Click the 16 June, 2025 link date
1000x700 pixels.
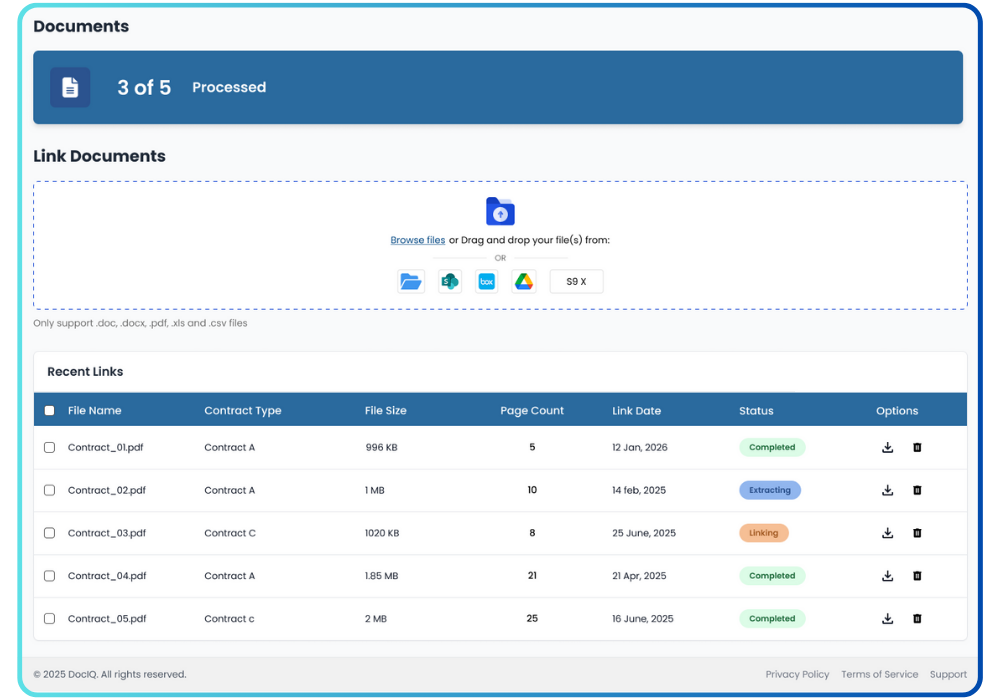pos(643,618)
